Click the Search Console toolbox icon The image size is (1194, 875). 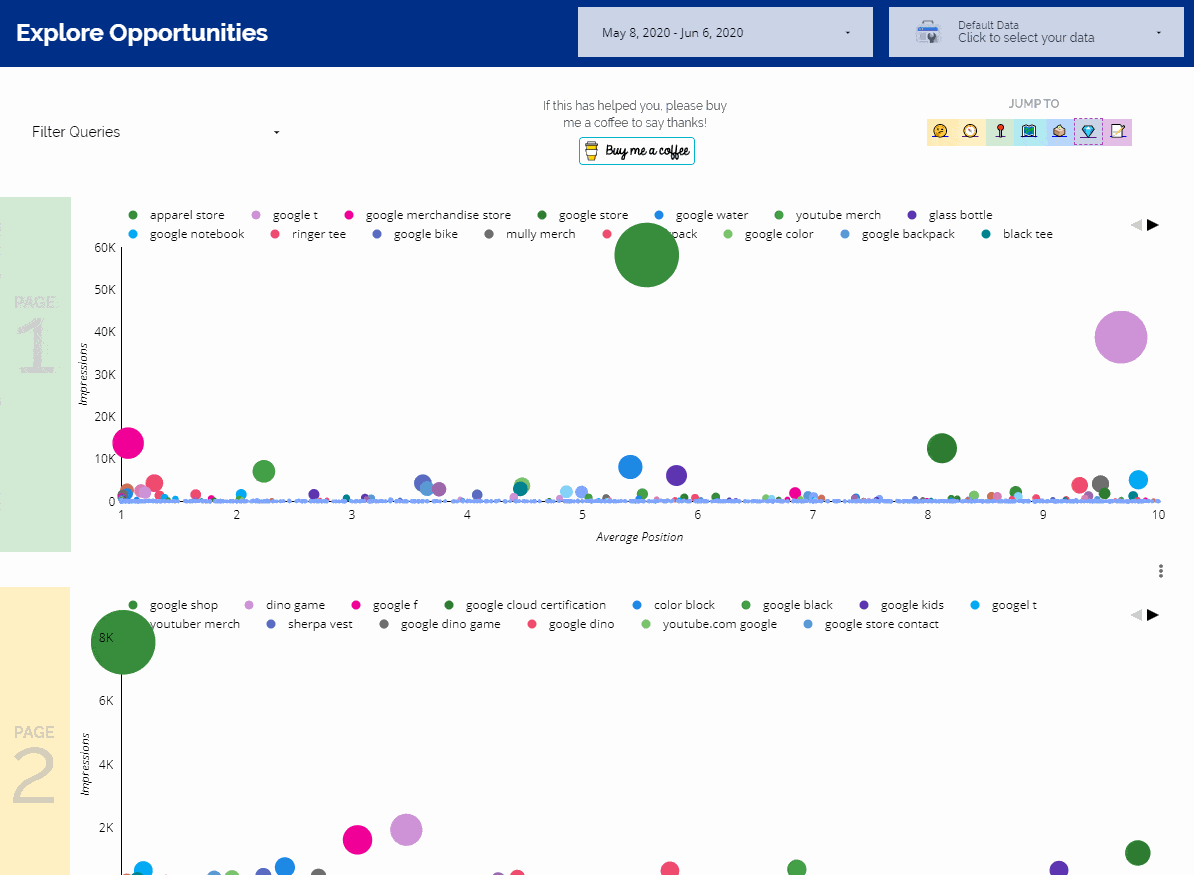click(x=928, y=33)
